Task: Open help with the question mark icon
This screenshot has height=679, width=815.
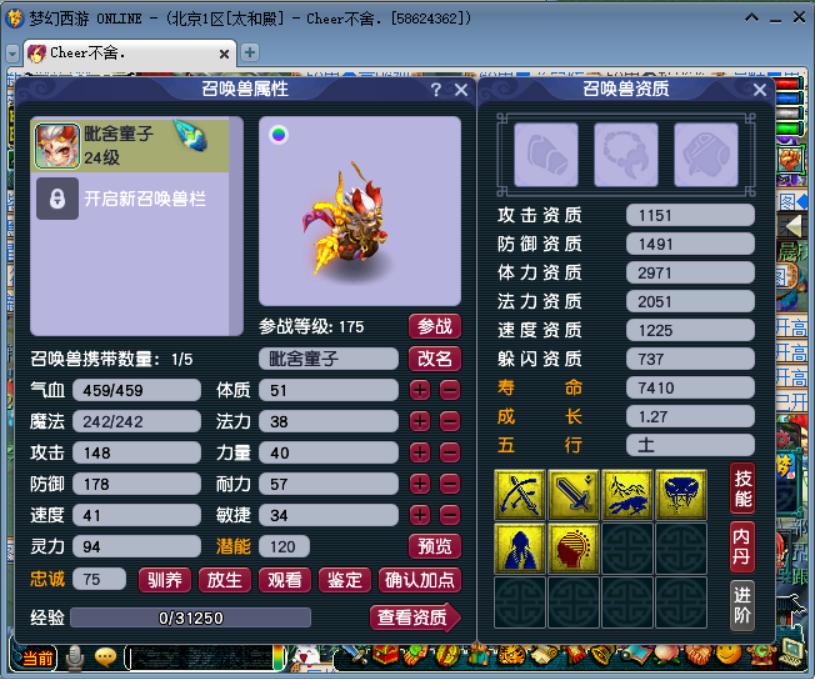Action: pos(436,90)
